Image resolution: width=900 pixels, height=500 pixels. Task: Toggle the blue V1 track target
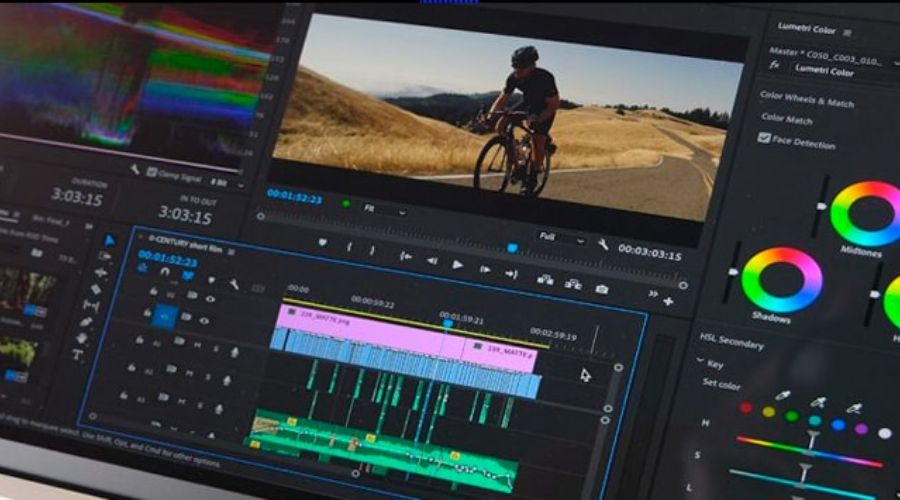coord(165,316)
